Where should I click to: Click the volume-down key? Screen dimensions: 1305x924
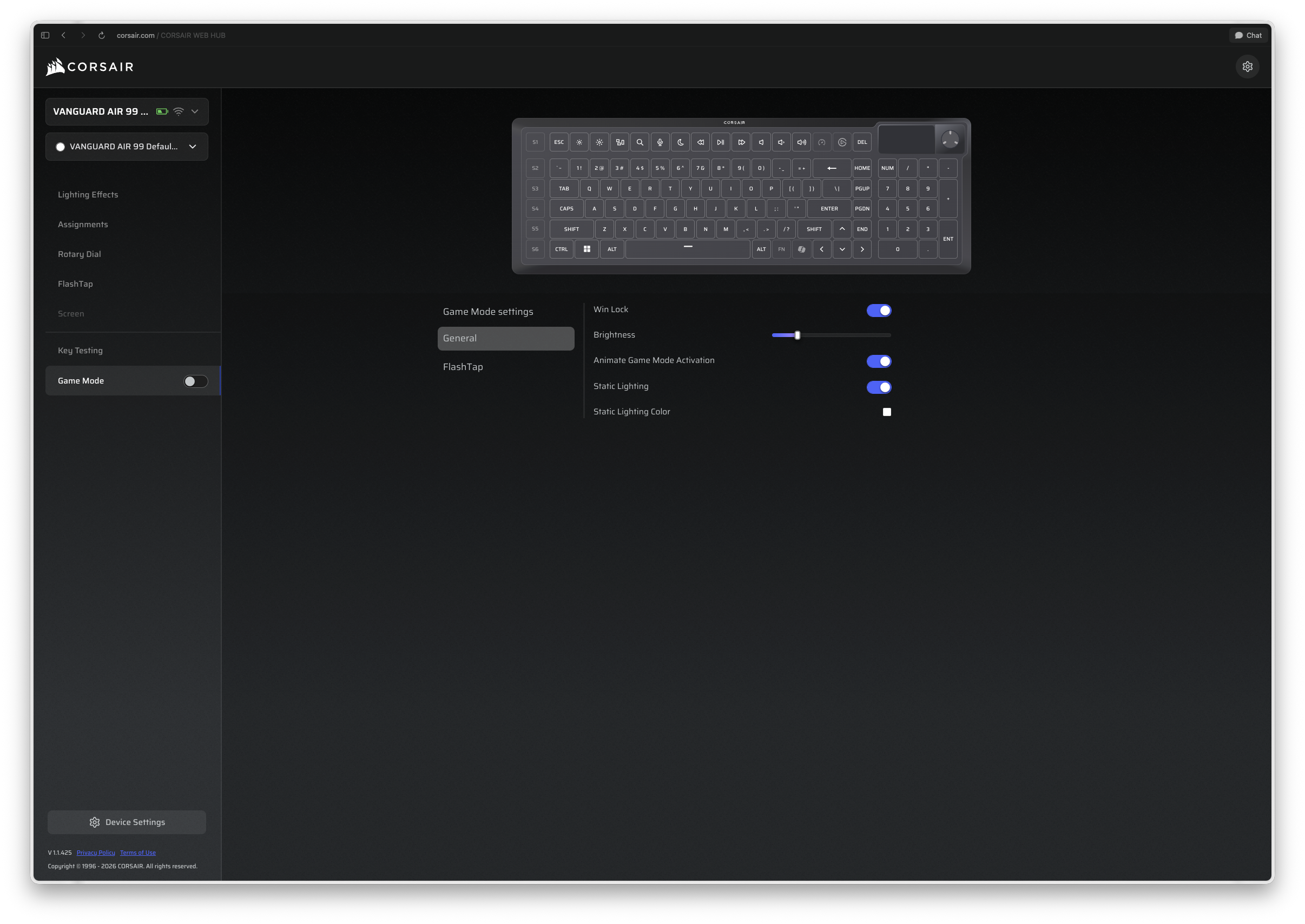[x=781, y=142]
